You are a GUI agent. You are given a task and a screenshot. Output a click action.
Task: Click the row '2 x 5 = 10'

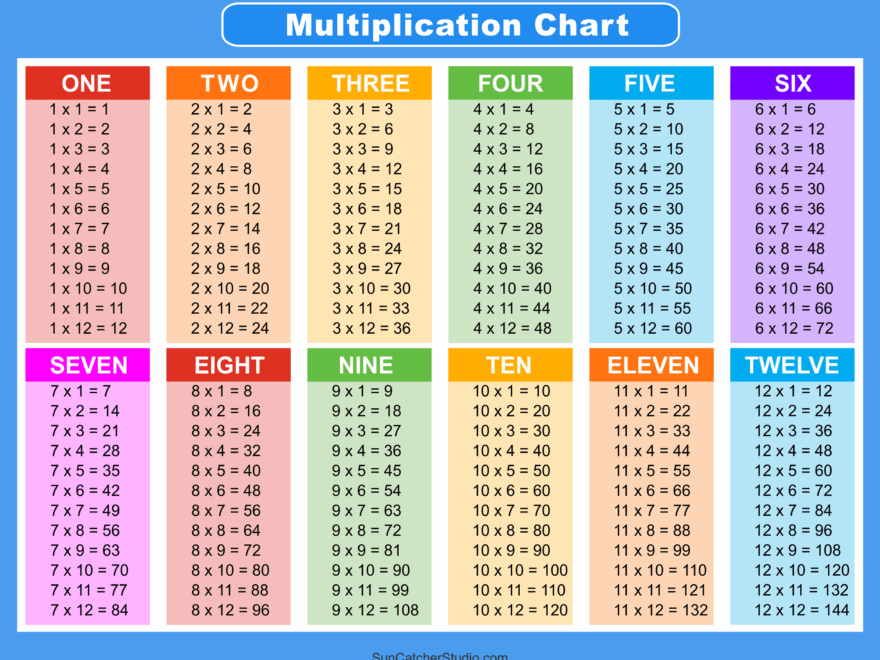click(x=225, y=189)
